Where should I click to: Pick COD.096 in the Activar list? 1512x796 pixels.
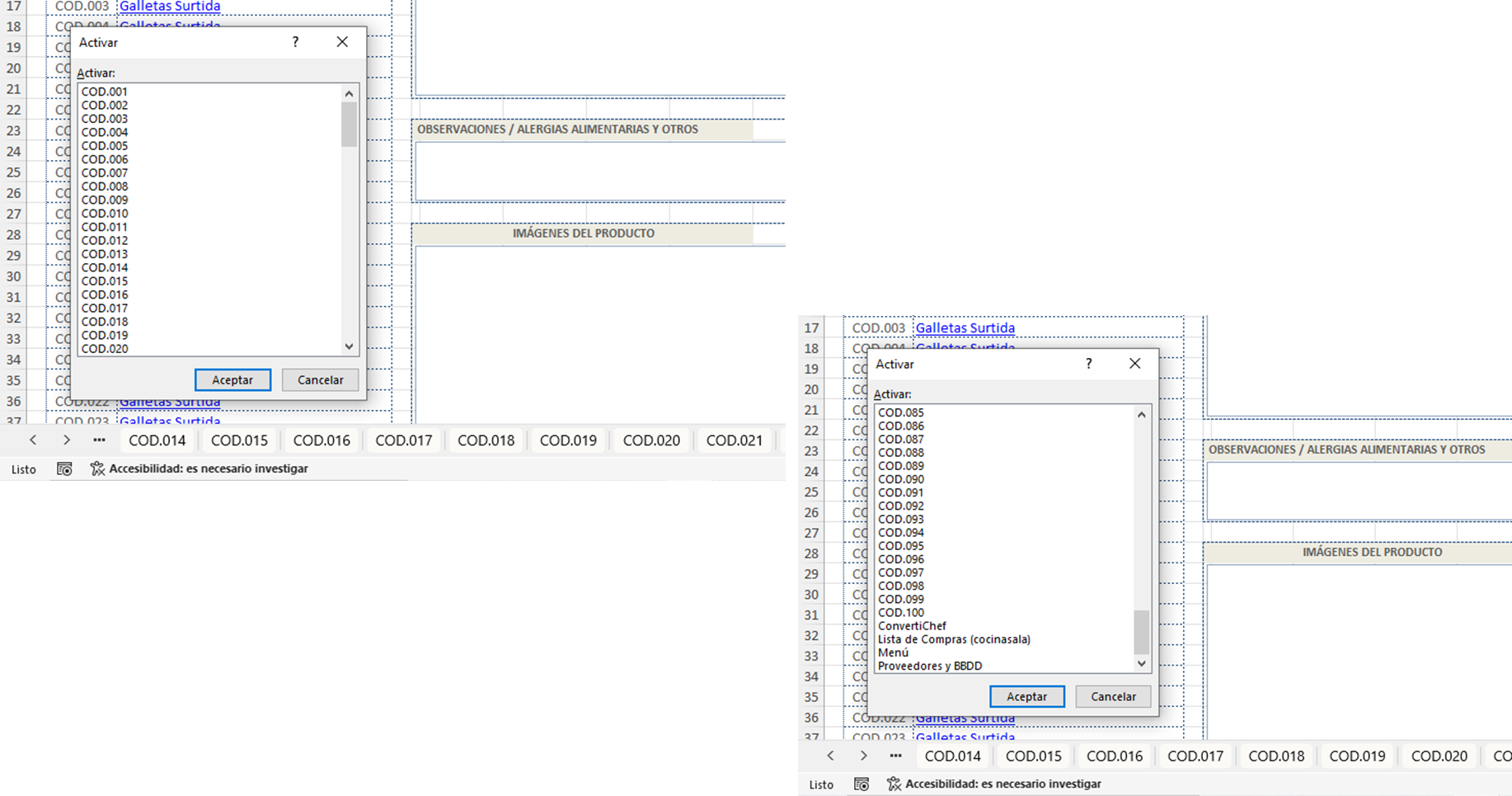tap(901, 559)
